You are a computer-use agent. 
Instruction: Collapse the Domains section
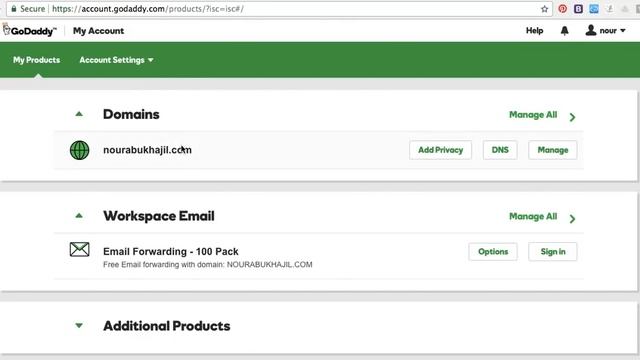[x=79, y=114]
